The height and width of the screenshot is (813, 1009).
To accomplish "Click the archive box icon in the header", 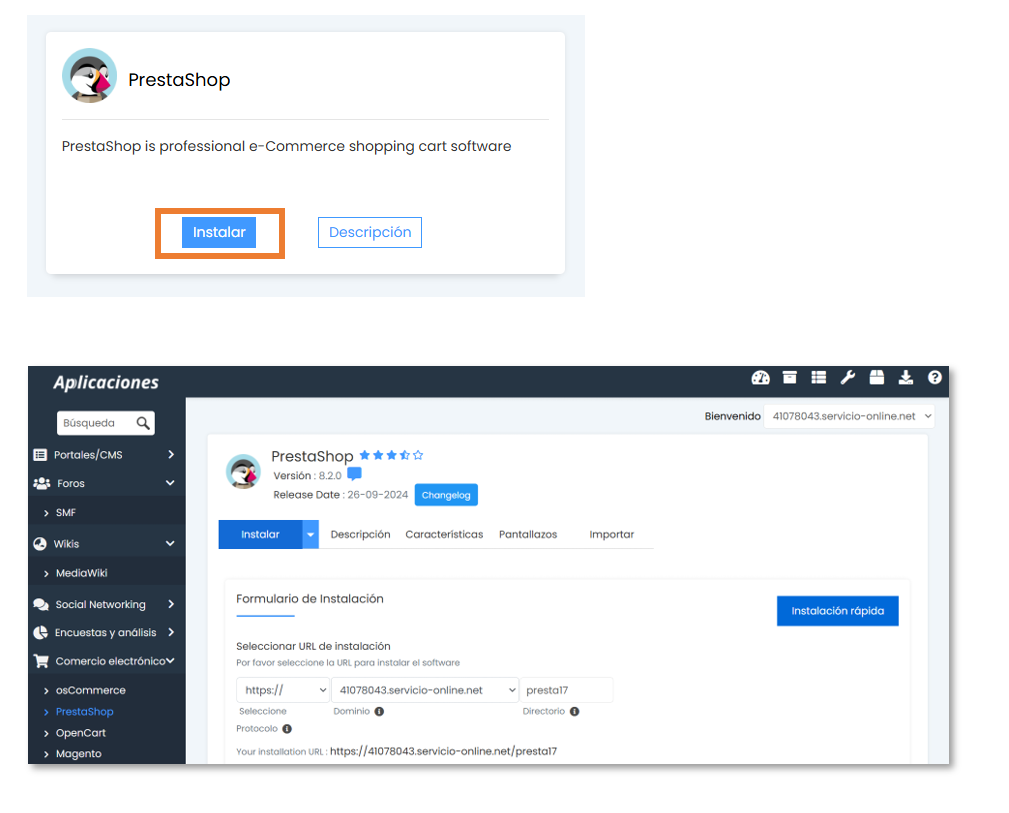I will click(790, 377).
